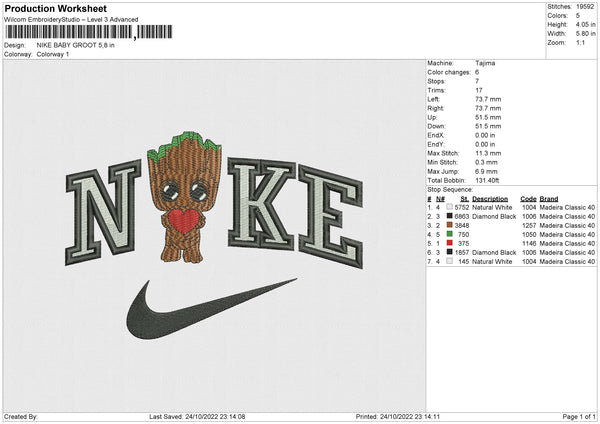Click the Height value '4.05 in'
This screenshot has height=424, width=600.
tap(585, 24)
